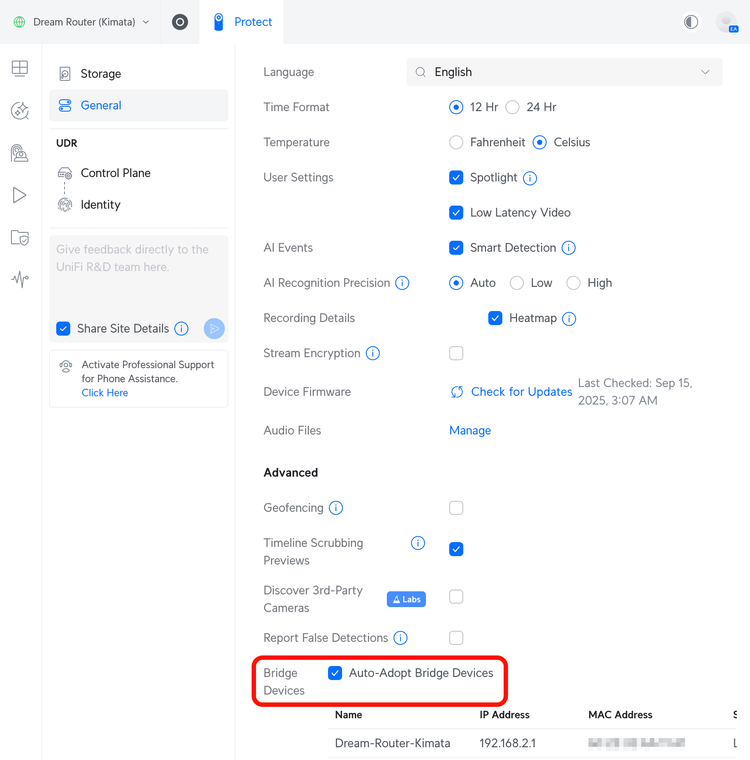Show info for Smart Detection
The image size is (750, 760).
pyautogui.click(x=569, y=248)
